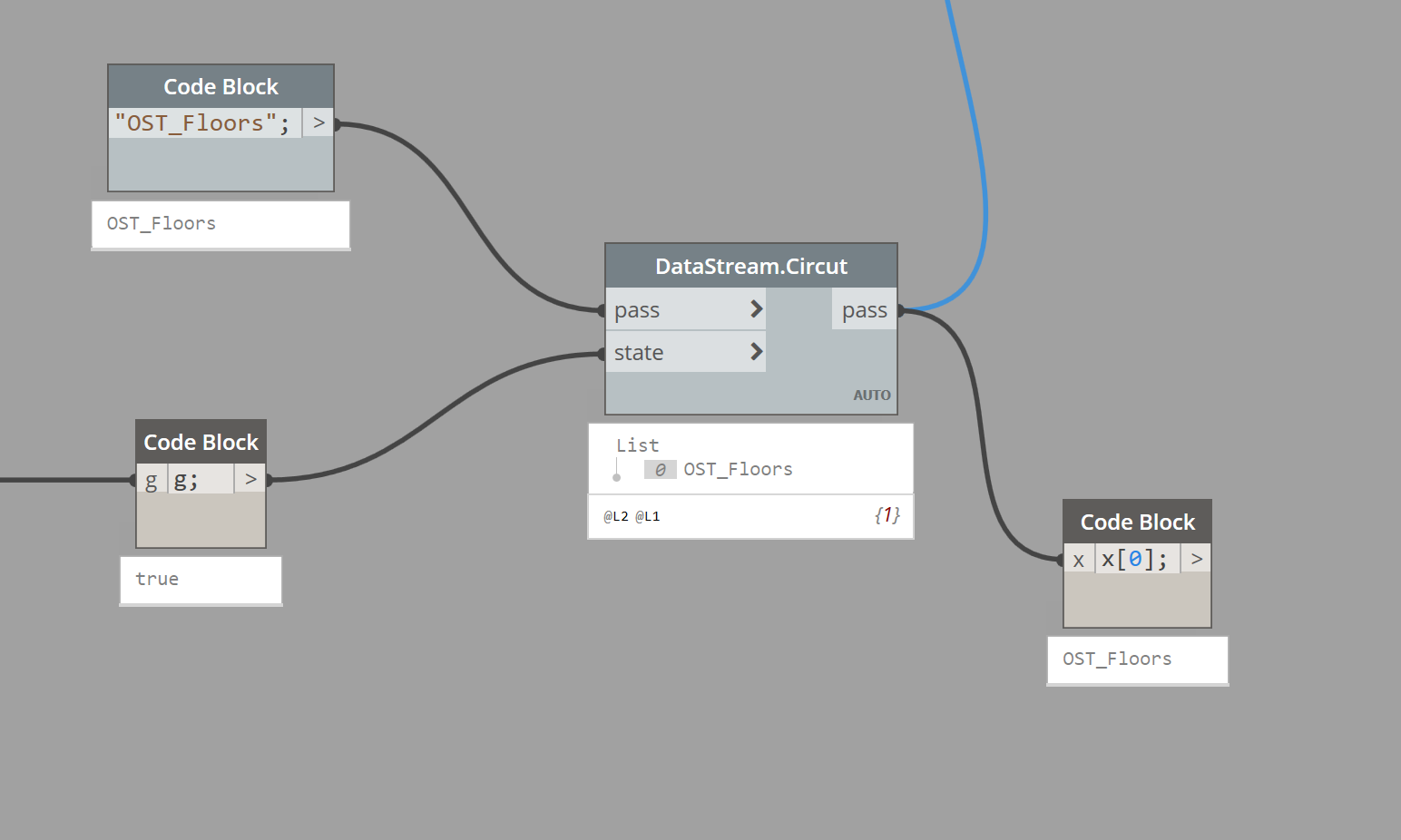Click the g input port
This screenshot has width=1401, height=840.
[x=151, y=480]
